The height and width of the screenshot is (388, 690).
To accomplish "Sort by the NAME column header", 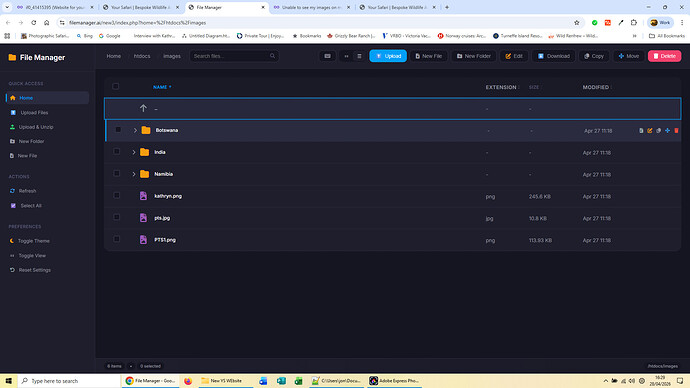I will 162,87.
